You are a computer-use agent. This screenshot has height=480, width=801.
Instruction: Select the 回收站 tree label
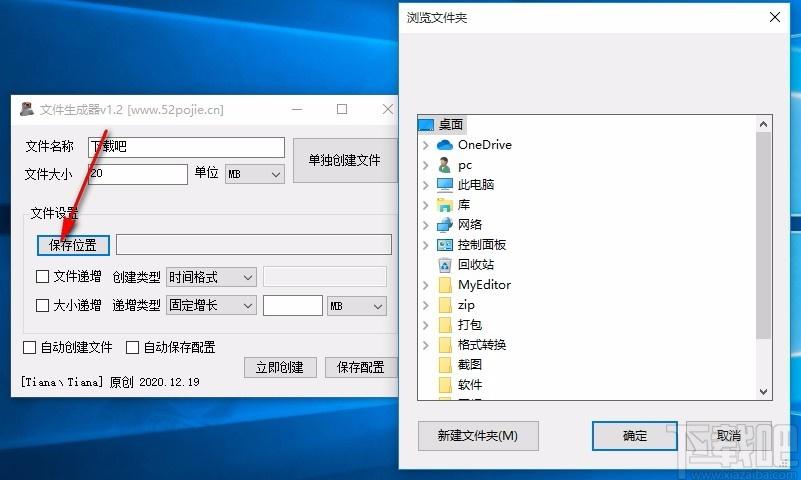476,265
